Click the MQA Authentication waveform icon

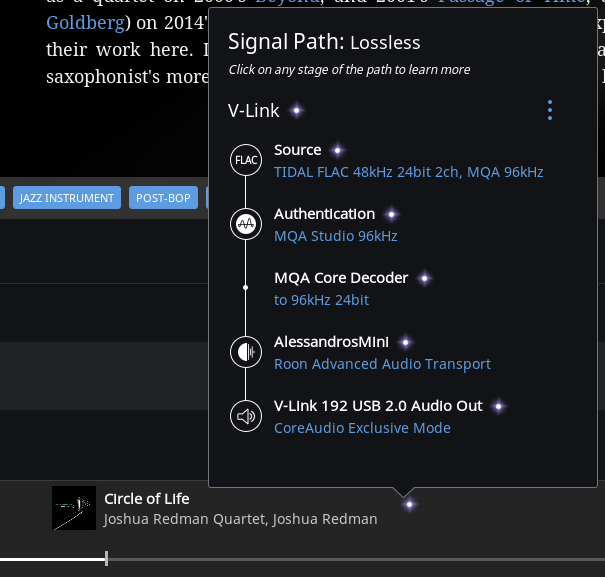click(246, 224)
